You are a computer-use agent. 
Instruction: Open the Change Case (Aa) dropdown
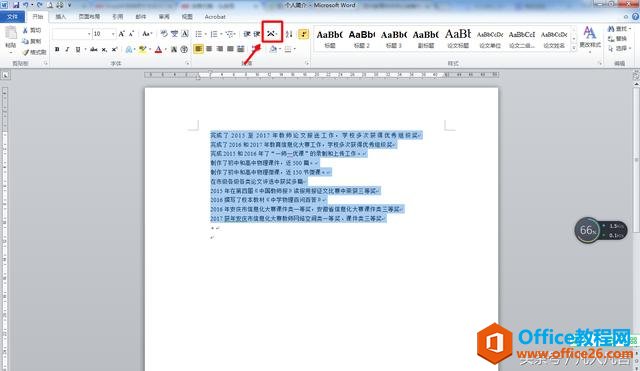(147, 34)
